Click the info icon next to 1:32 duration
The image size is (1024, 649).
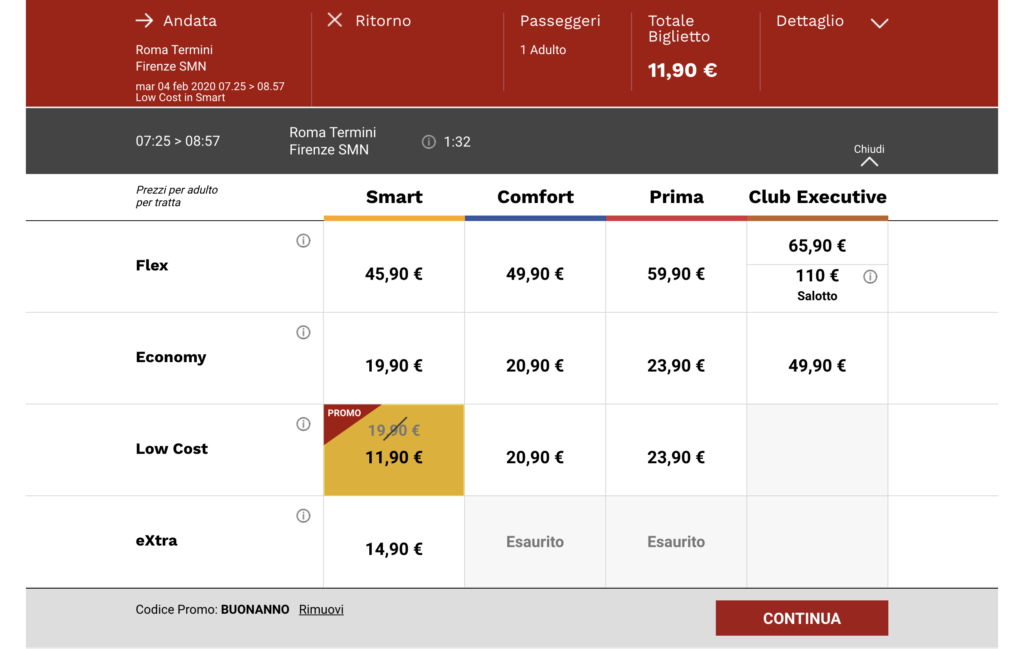coord(429,142)
